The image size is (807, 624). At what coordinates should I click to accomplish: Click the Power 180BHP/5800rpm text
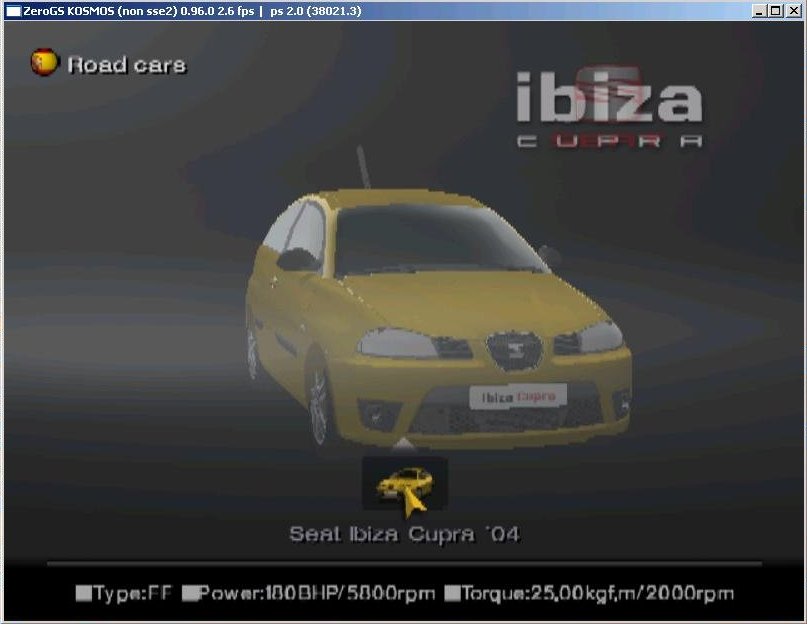[x=316, y=593]
